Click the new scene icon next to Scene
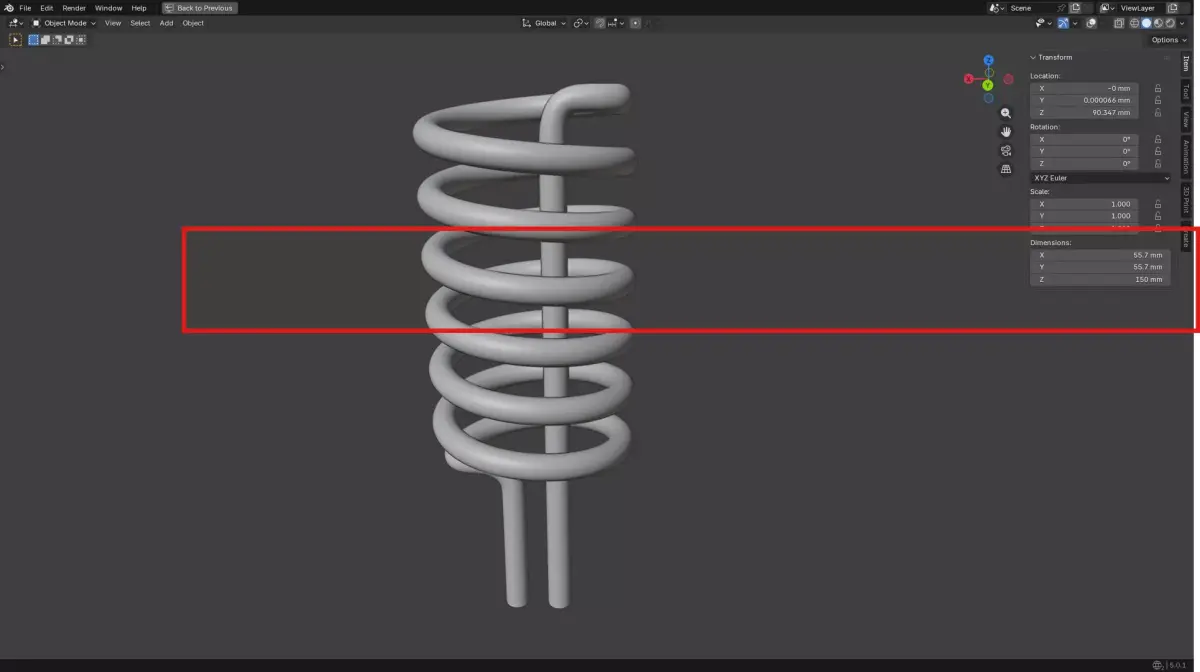The height and width of the screenshot is (672, 1200). coord(1074,8)
